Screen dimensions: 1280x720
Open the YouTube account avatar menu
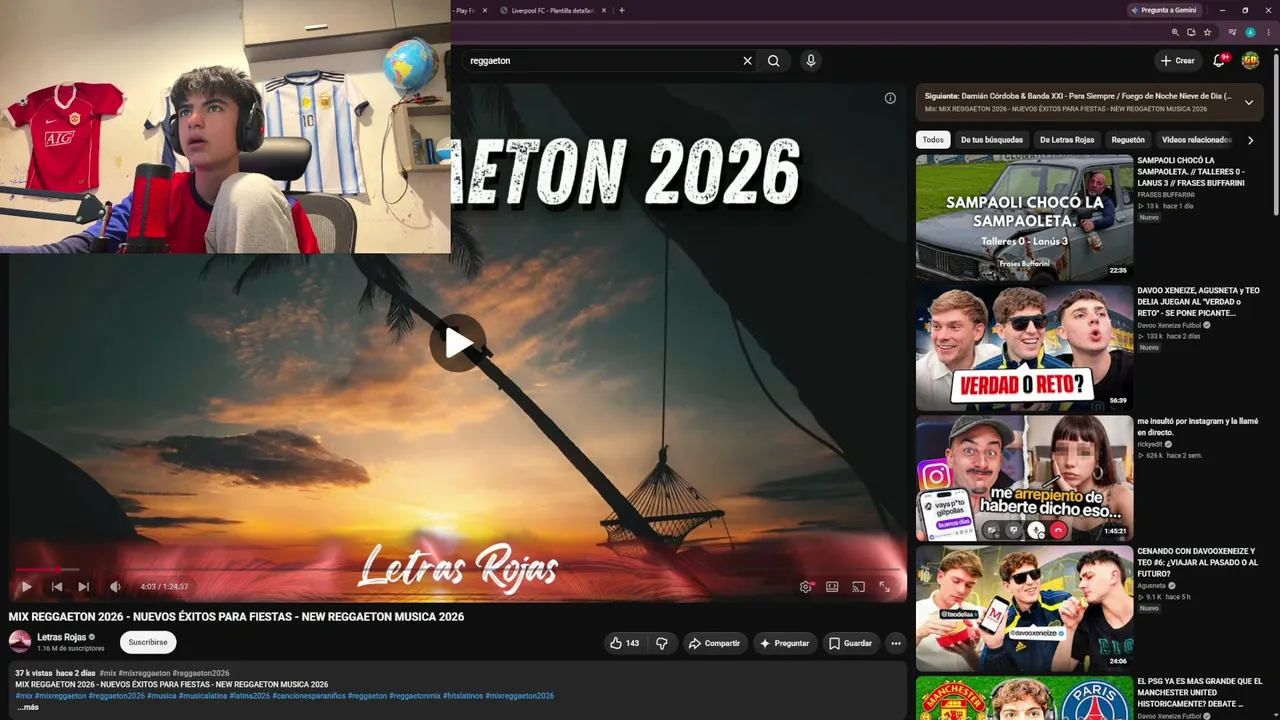[1250, 61]
